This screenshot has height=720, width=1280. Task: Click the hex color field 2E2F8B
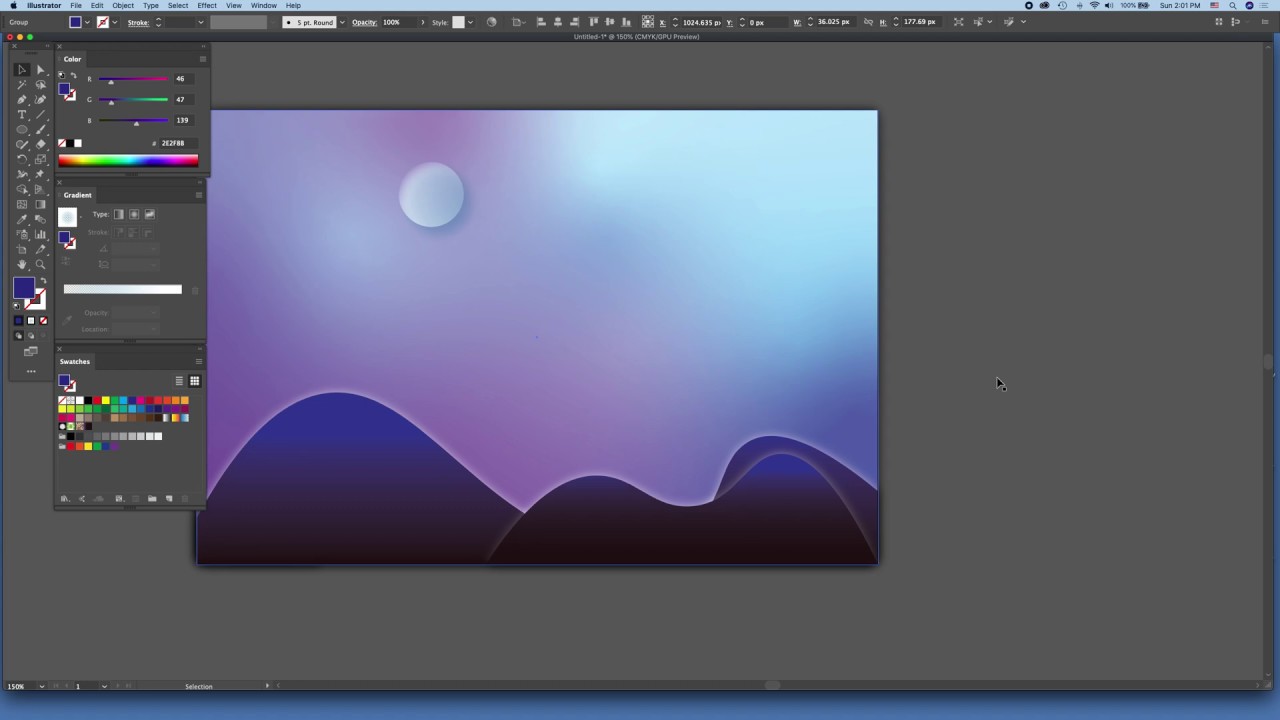click(x=178, y=143)
